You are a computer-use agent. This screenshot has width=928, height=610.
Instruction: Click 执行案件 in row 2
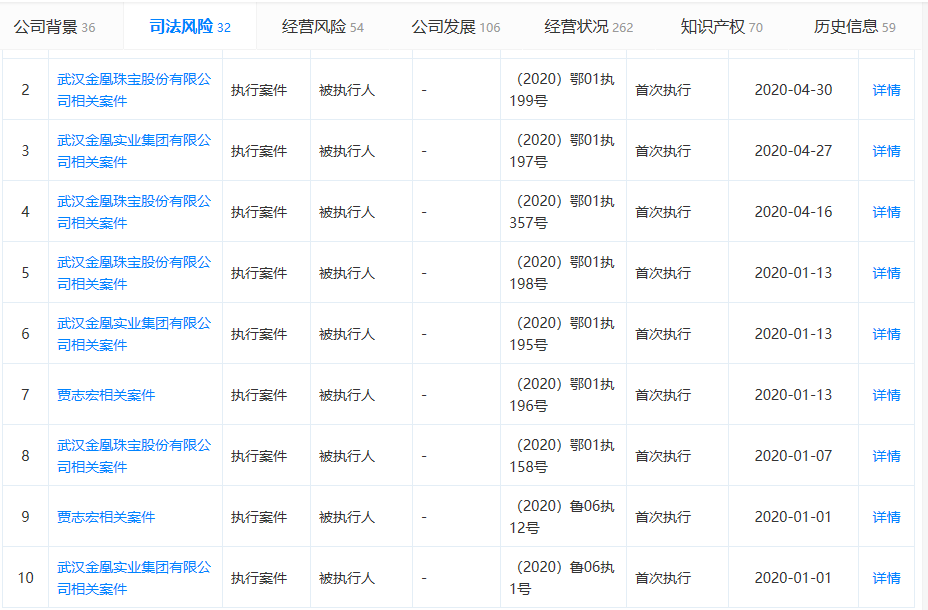pyautogui.click(x=259, y=90)
